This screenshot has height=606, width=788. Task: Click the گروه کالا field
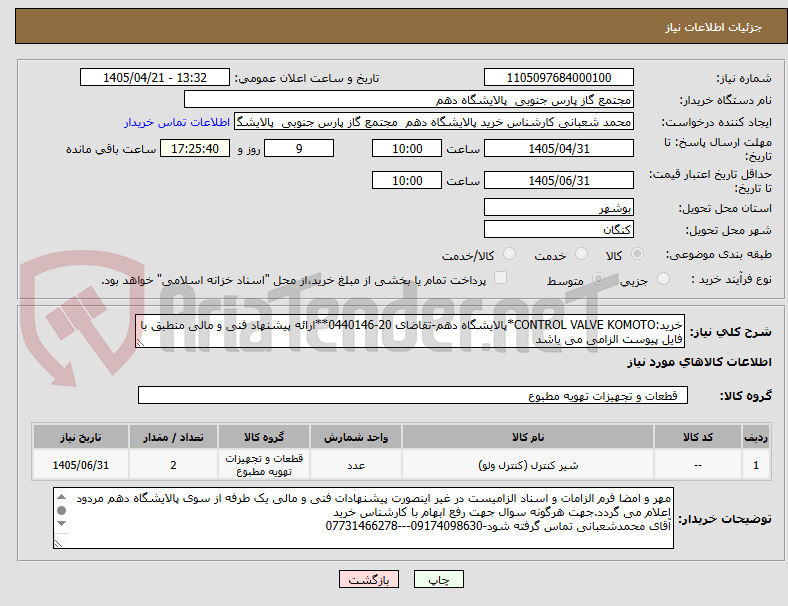[413, 395]
